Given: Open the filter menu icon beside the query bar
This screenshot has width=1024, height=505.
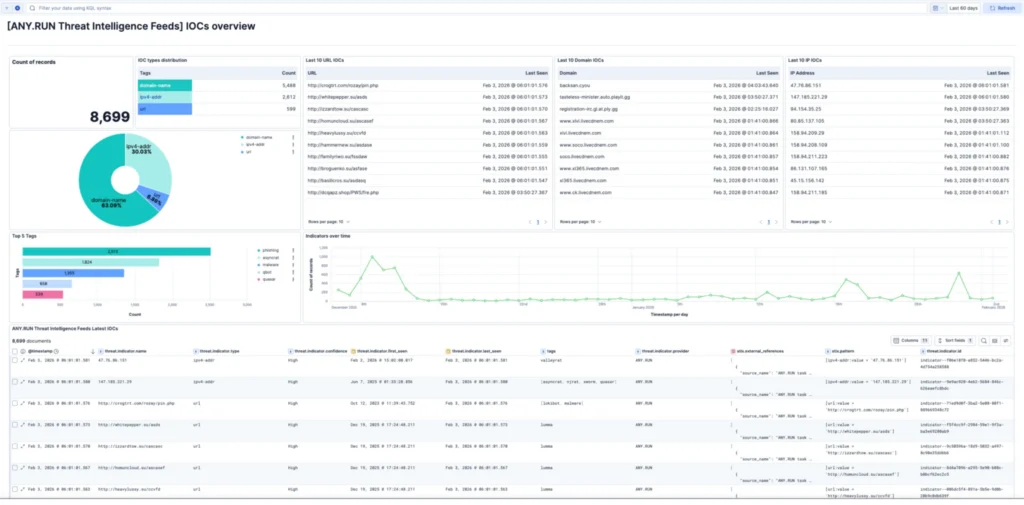Looking at the screenshot, I should 7,8.
